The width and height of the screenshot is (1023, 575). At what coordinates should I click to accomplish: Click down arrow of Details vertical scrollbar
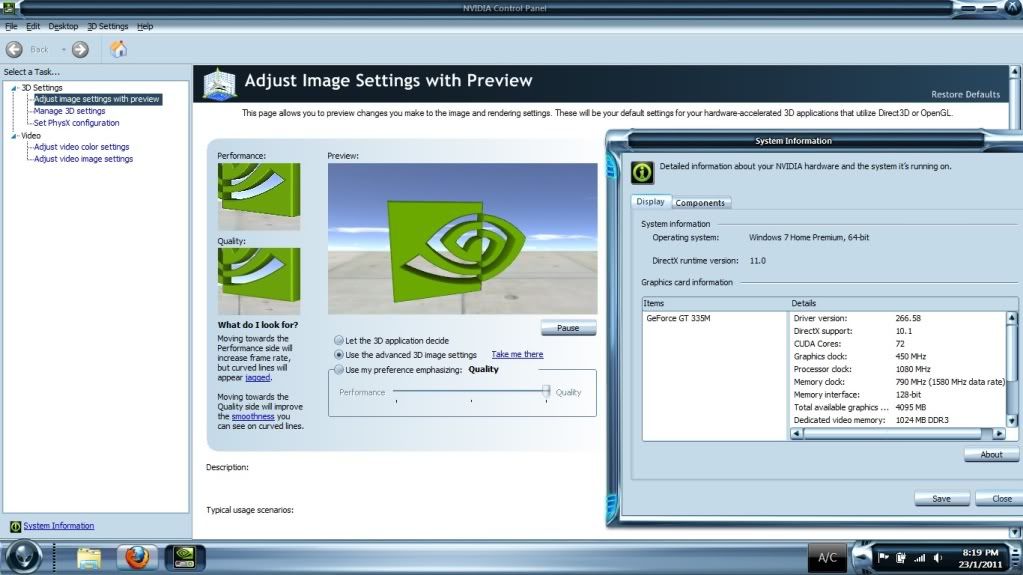pyautogui.click(x=1011, y=421)
